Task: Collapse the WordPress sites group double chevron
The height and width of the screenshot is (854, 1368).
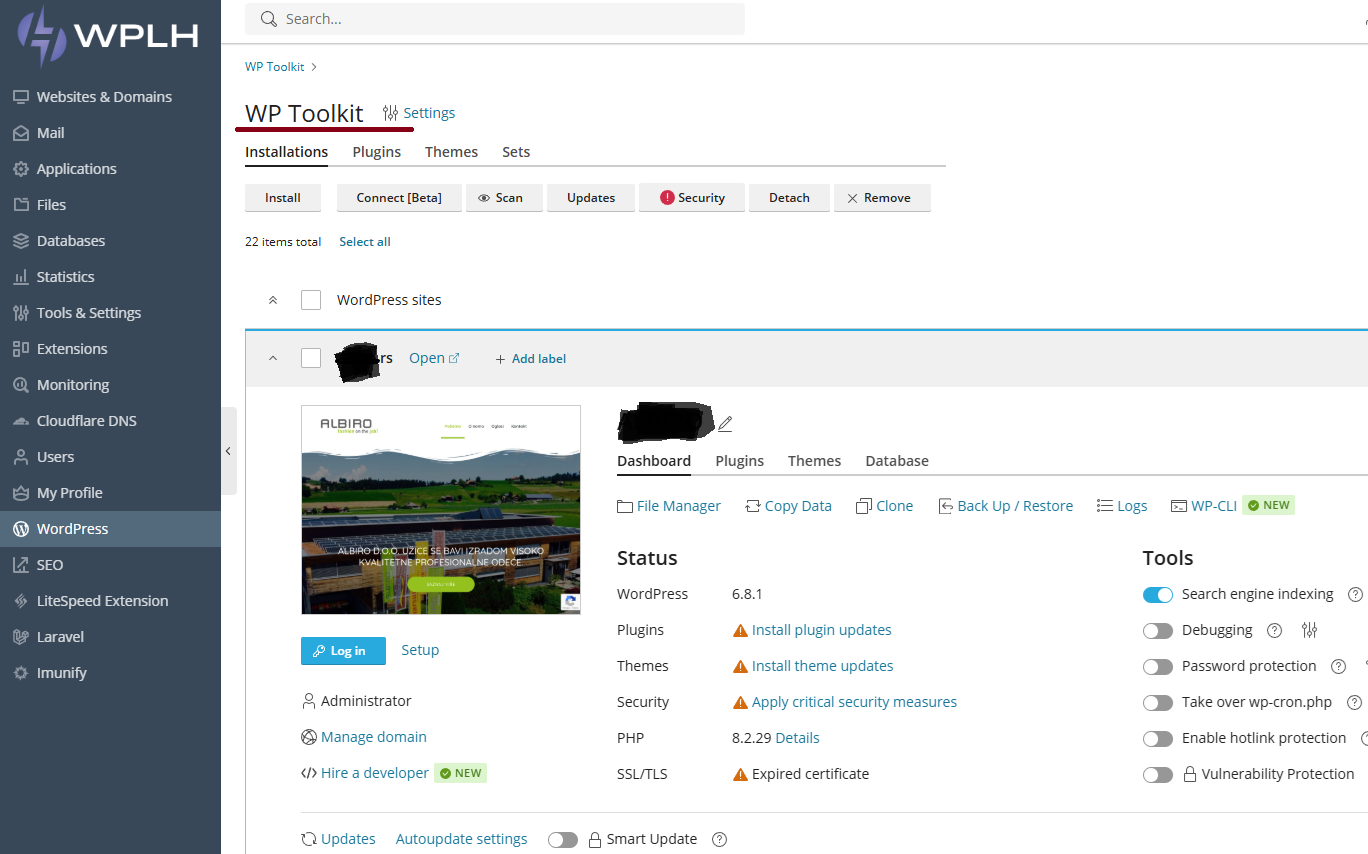Action: [272, 300]
